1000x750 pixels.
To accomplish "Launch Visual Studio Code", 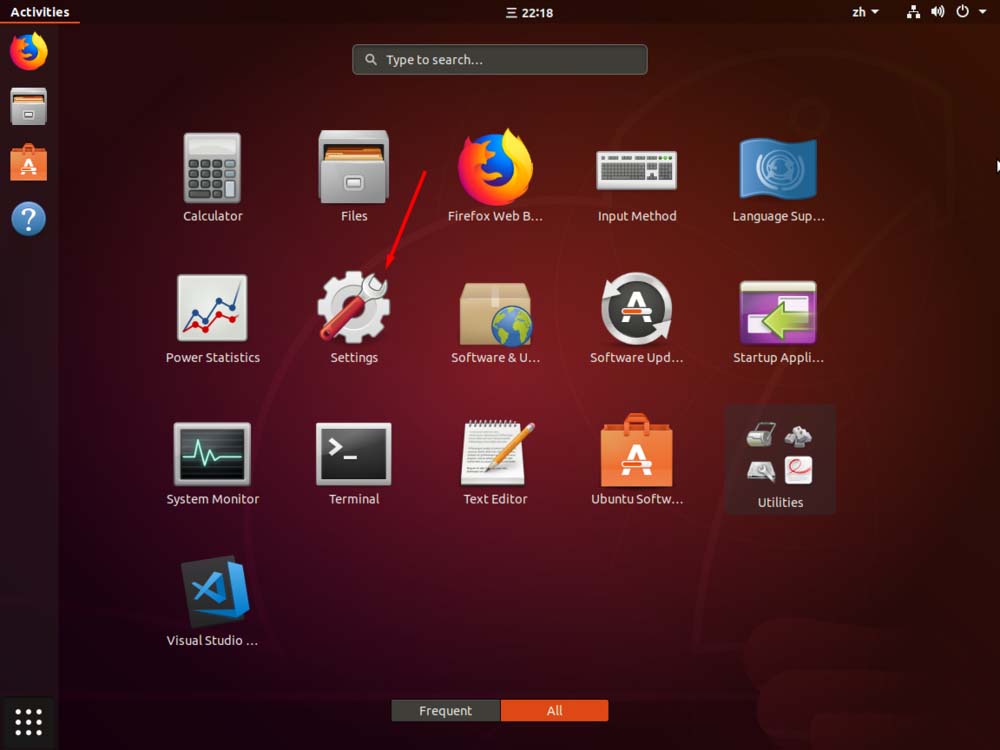I will (212, 594).
